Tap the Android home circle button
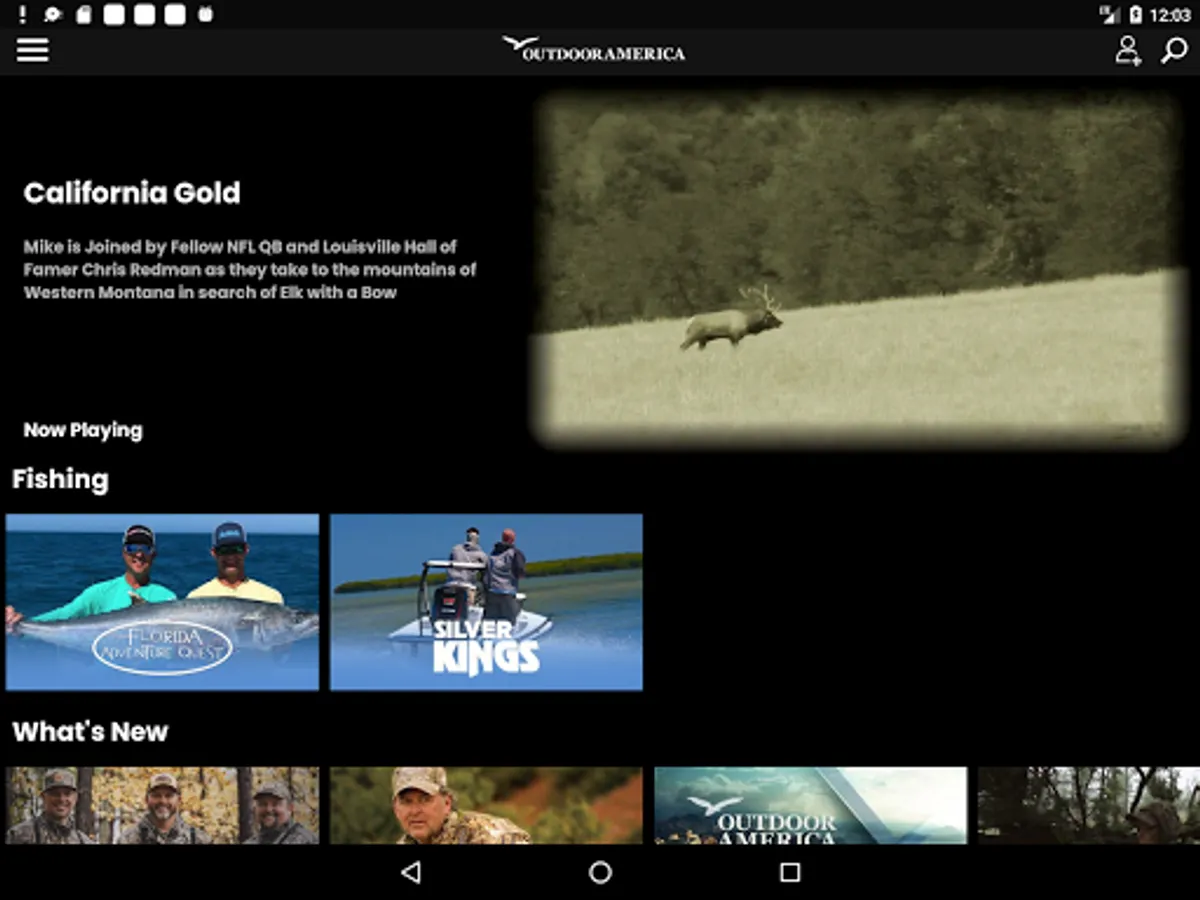 600,872
